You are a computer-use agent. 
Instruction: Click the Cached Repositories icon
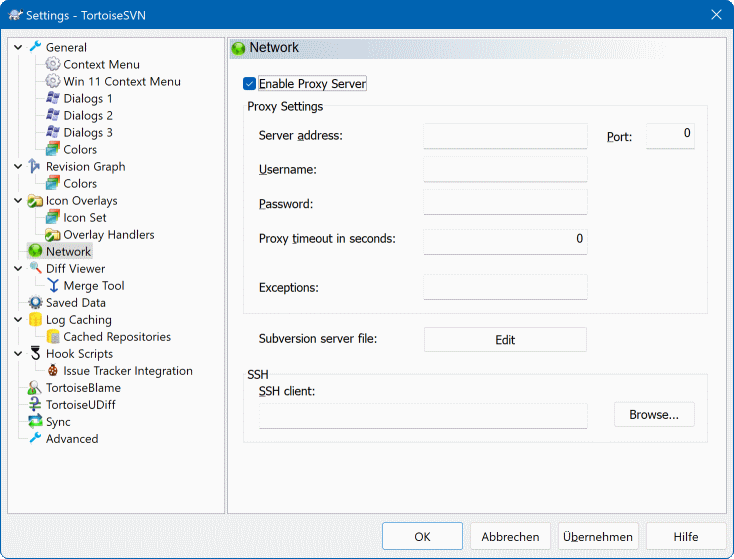(53, 336)
